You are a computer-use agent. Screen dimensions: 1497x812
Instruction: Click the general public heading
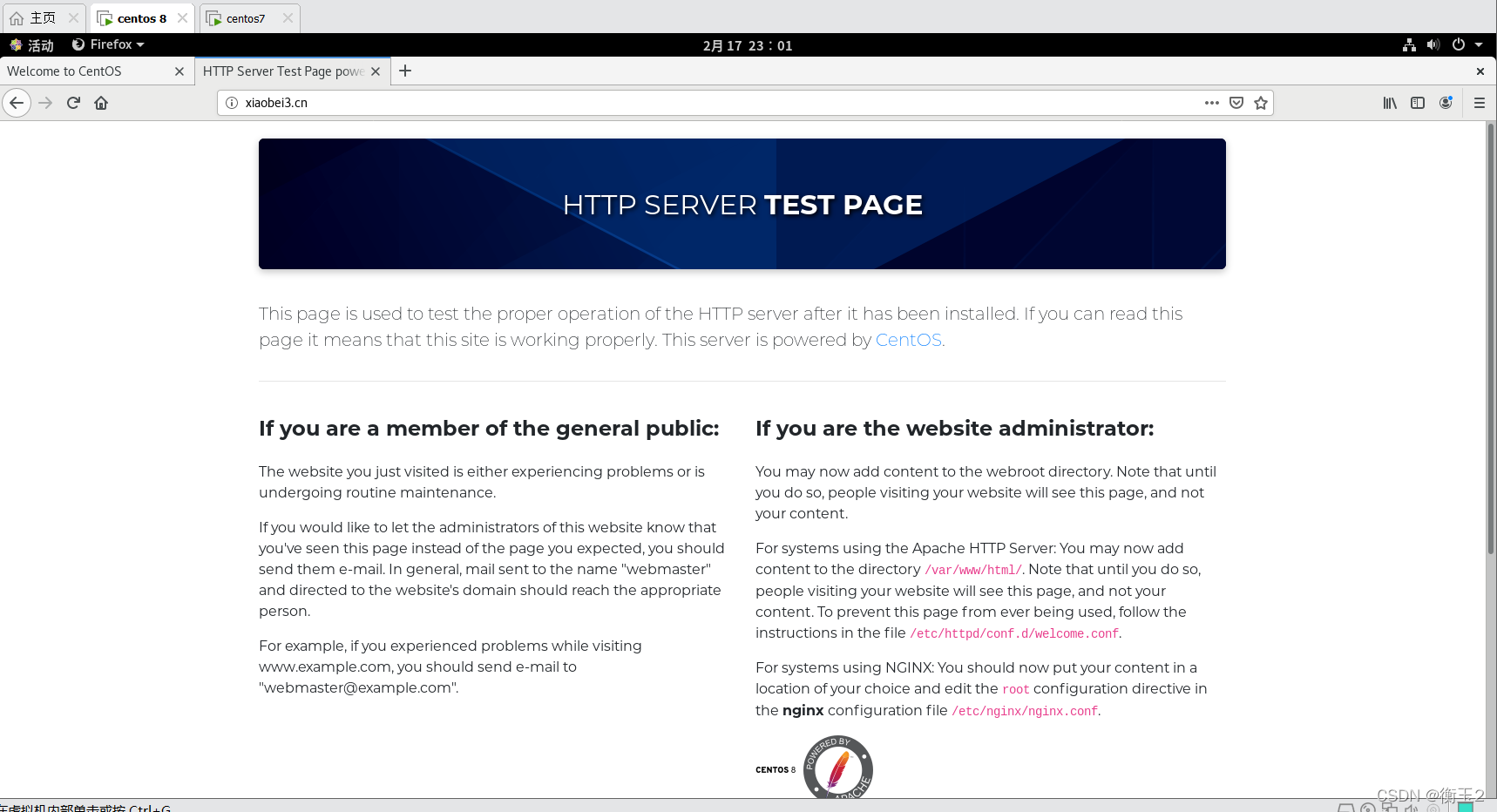489,428
